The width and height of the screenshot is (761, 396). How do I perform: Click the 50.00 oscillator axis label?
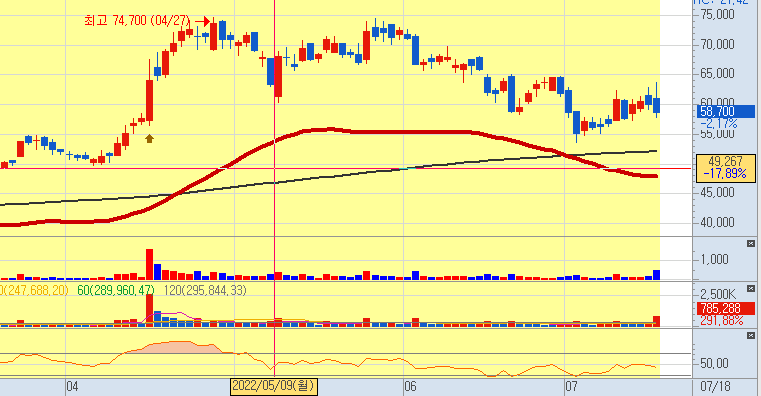click(x=714, y=363)
